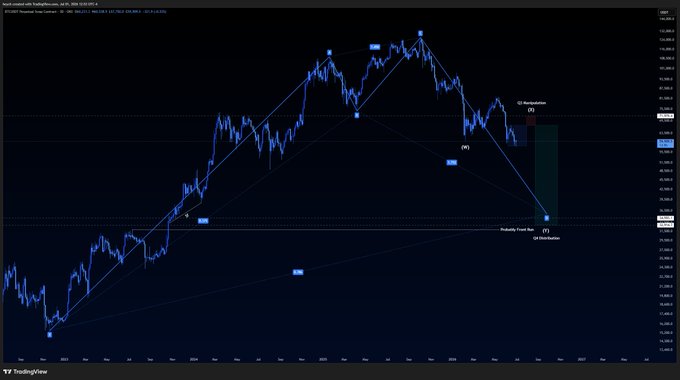The height and width of the screenshot is (380, 680).
Task: Select the Q4 Distribution text label
Action: coord(546,238)
